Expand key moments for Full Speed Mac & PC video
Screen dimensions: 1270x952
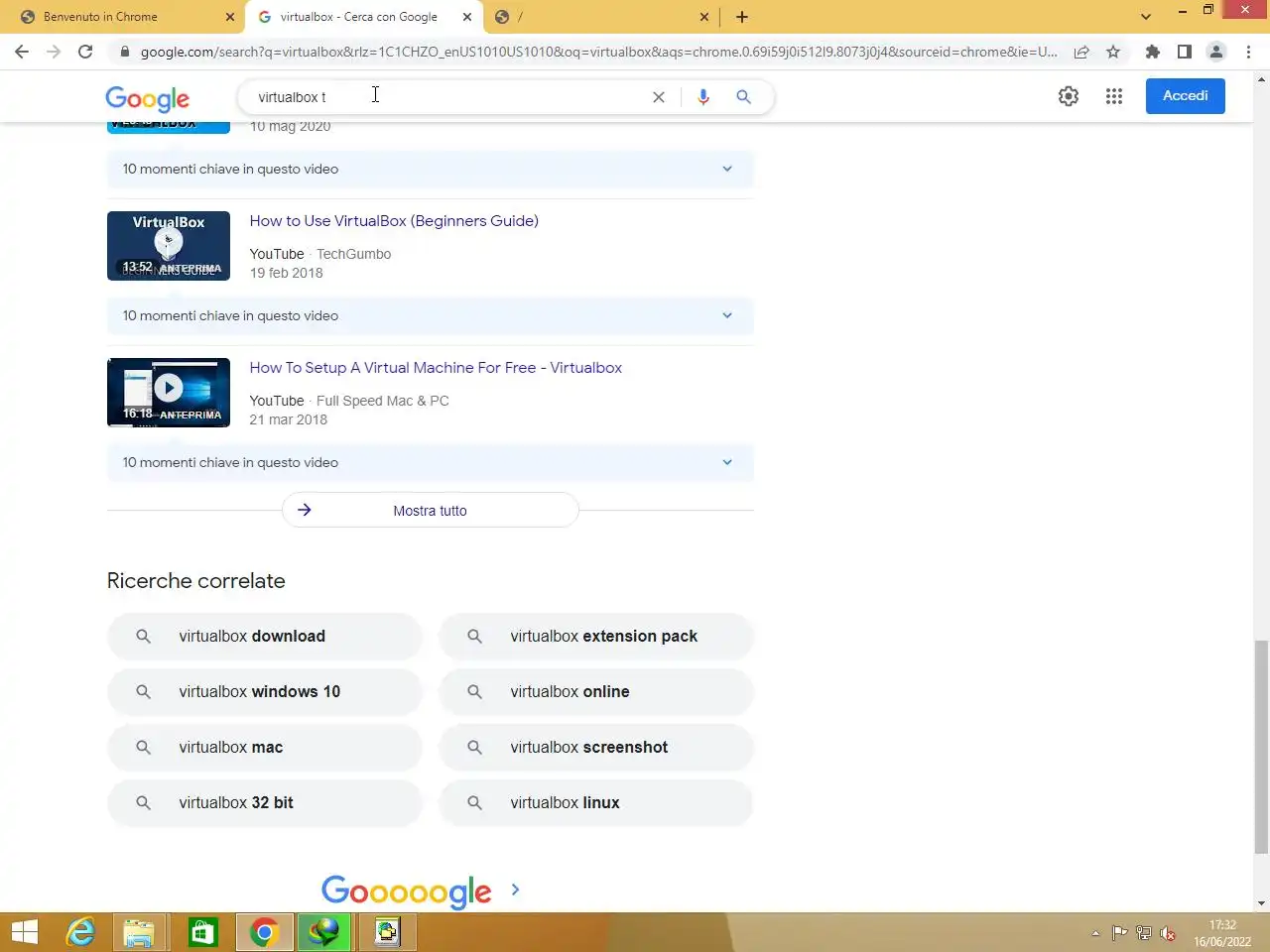430,463
